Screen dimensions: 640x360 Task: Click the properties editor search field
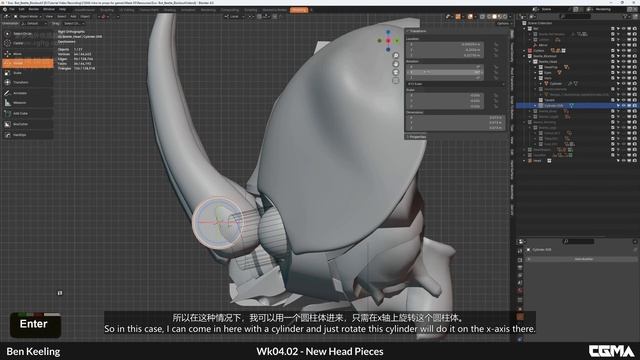click(x=579, y=242)
